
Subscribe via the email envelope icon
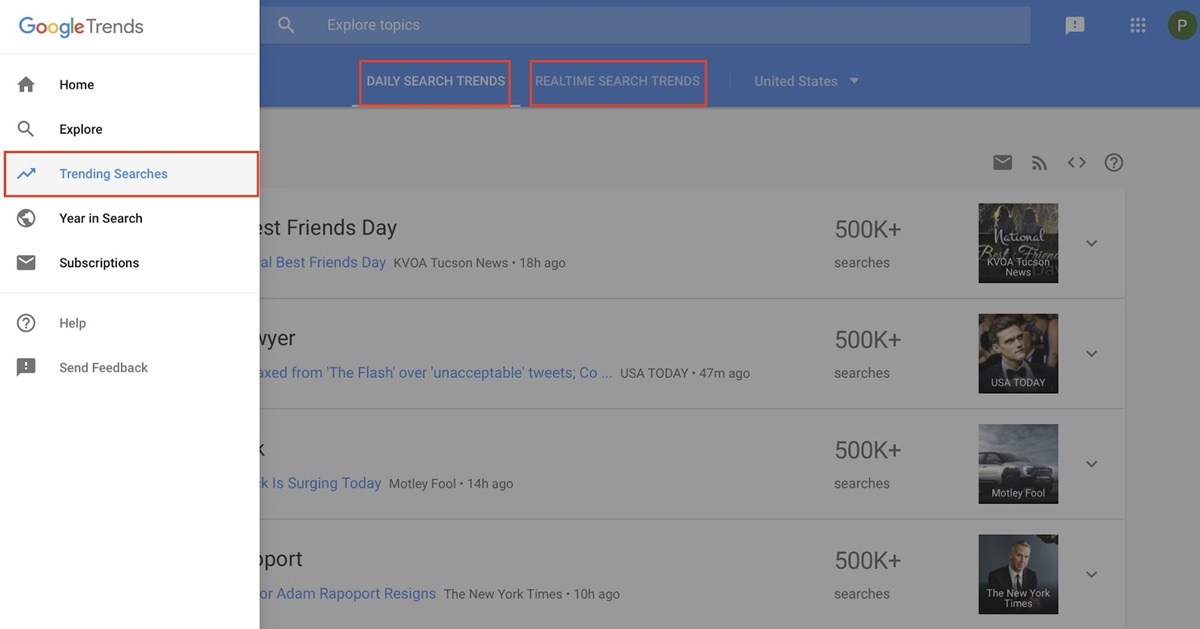1002,161
